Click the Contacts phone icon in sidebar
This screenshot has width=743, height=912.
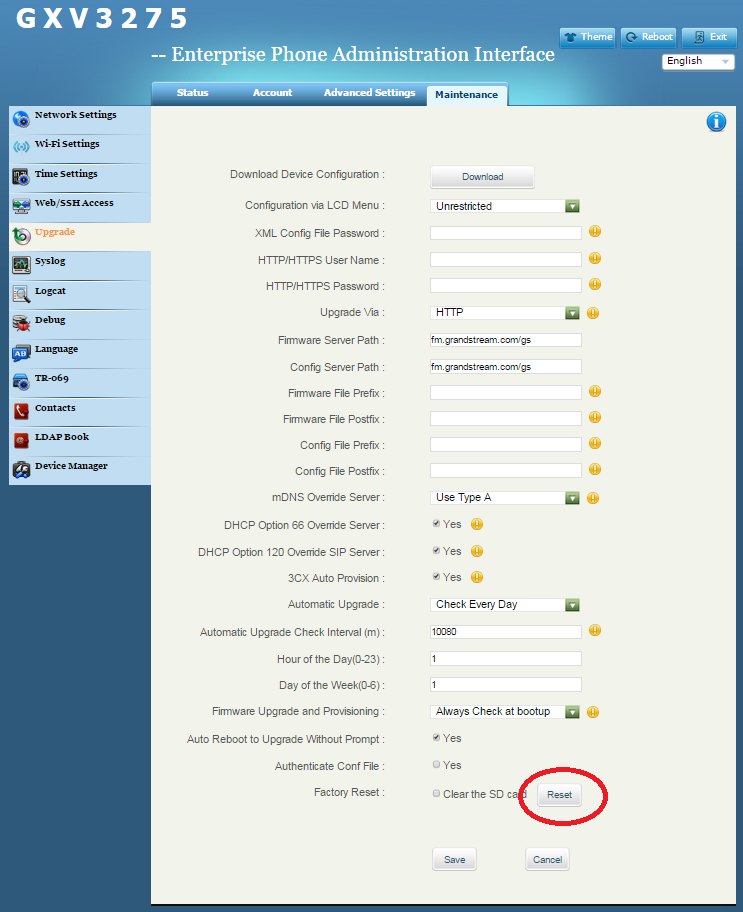[x=21, y=411]
